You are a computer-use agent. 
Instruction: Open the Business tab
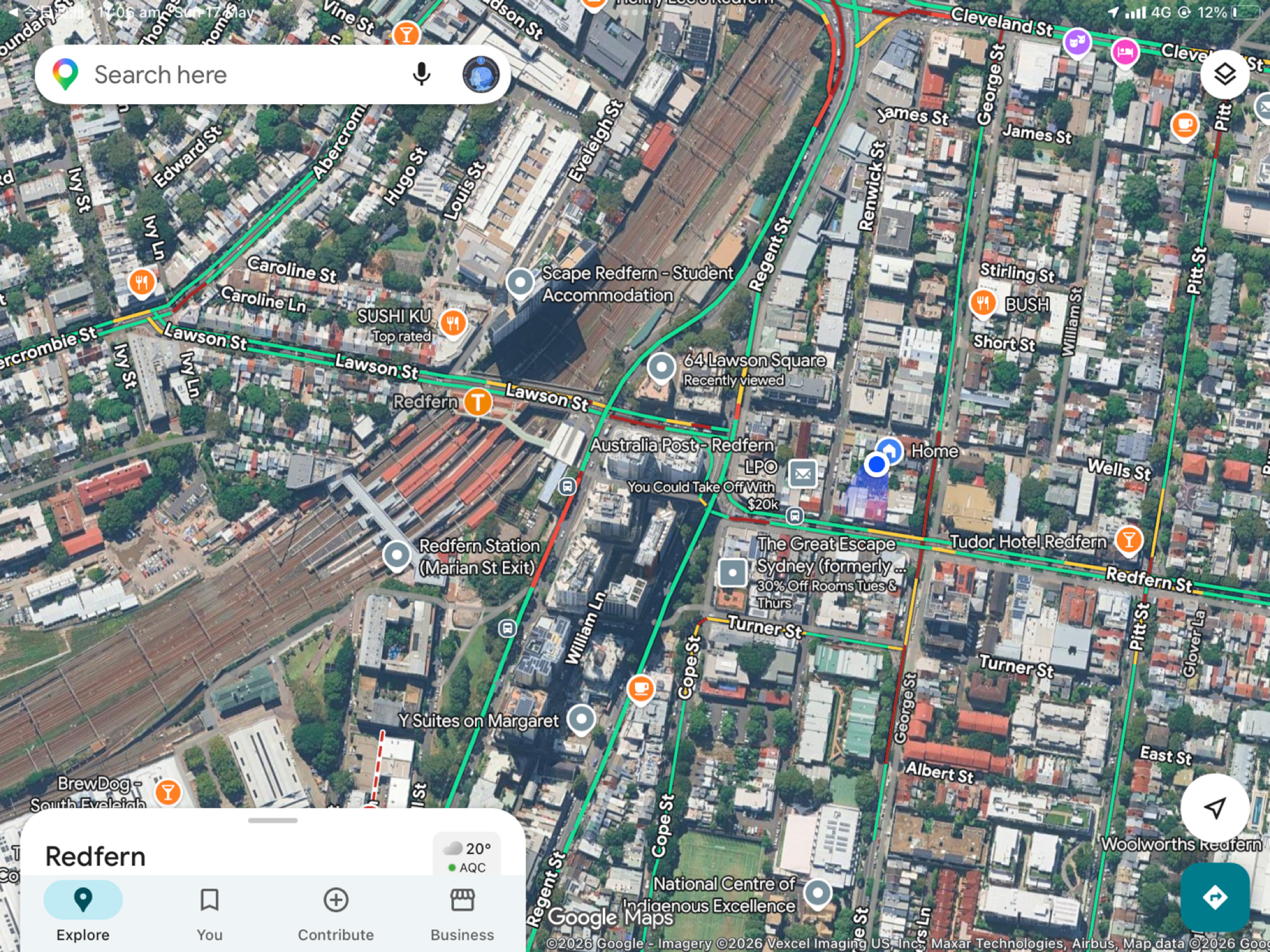coord(462,912)
